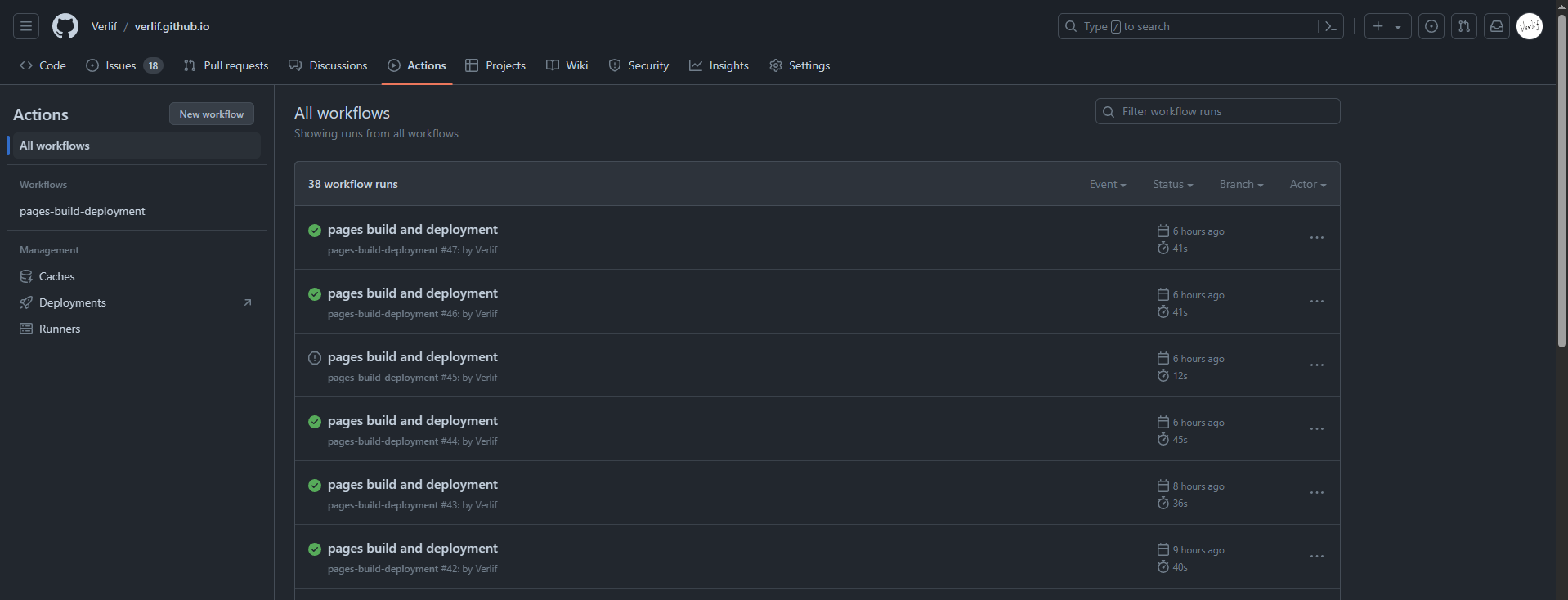Open the hamburger navigation menu
This screenshot has width=1568, height=600.
pyautogui.click(x=26, y=26)
